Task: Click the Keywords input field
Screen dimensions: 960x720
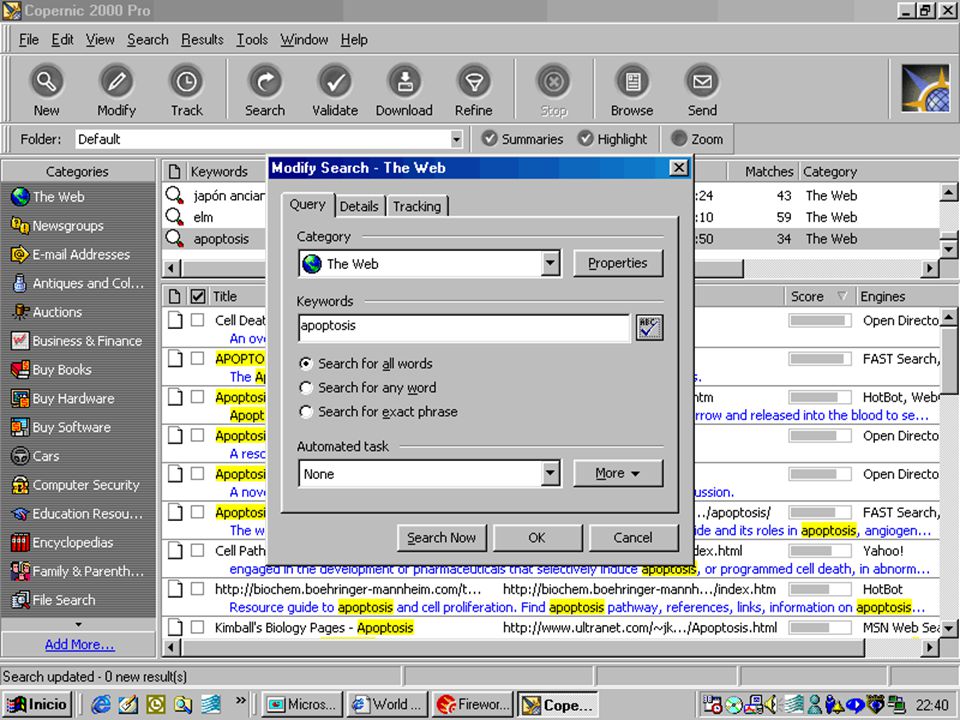Action: point(464,328)
